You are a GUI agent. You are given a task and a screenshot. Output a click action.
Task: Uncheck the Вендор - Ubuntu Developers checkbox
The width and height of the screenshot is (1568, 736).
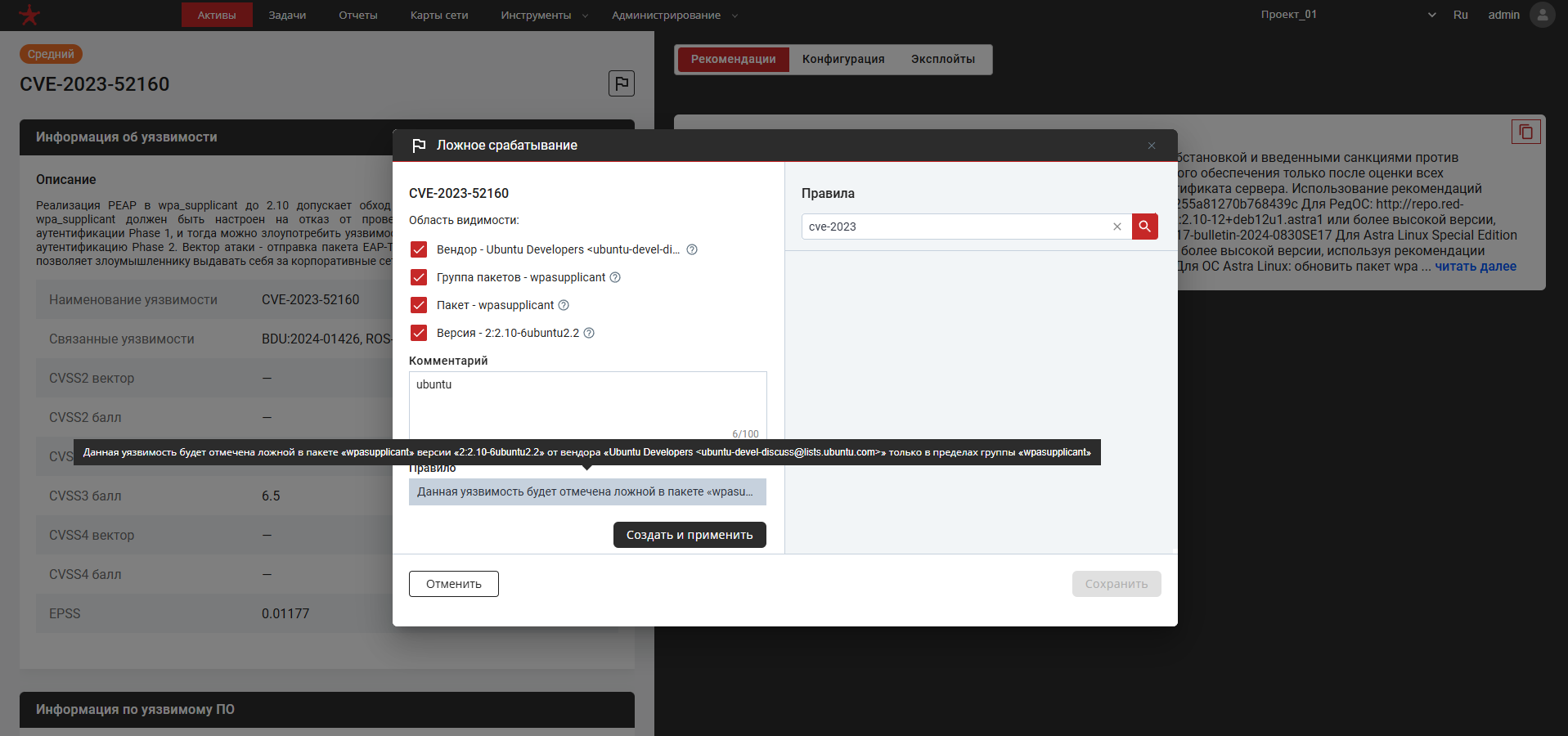419,249
